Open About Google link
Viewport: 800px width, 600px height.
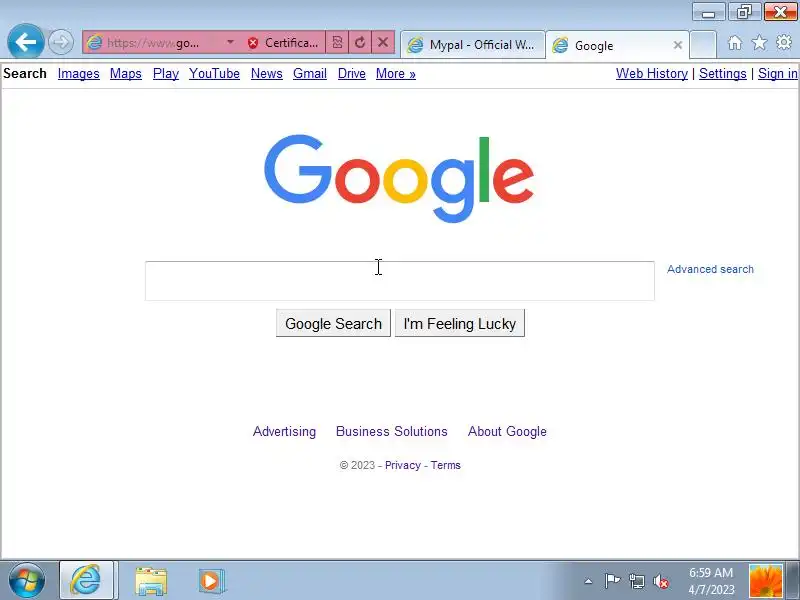tap(507, 432)
